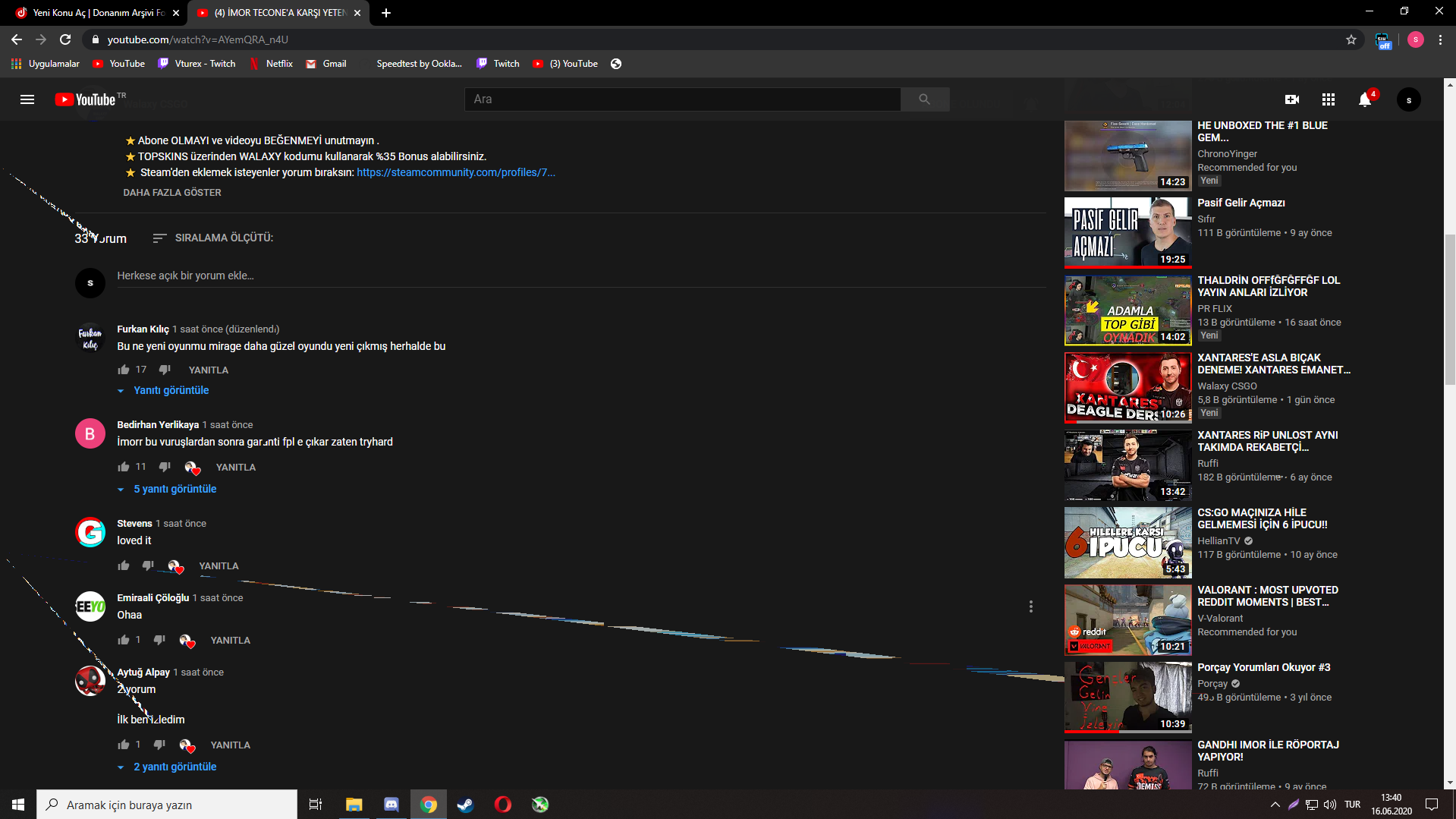The width and height of the screenshot is (1456, 819).
Task: Like Aytuğ Alpay's comment
Action: [x=124, y=745]
